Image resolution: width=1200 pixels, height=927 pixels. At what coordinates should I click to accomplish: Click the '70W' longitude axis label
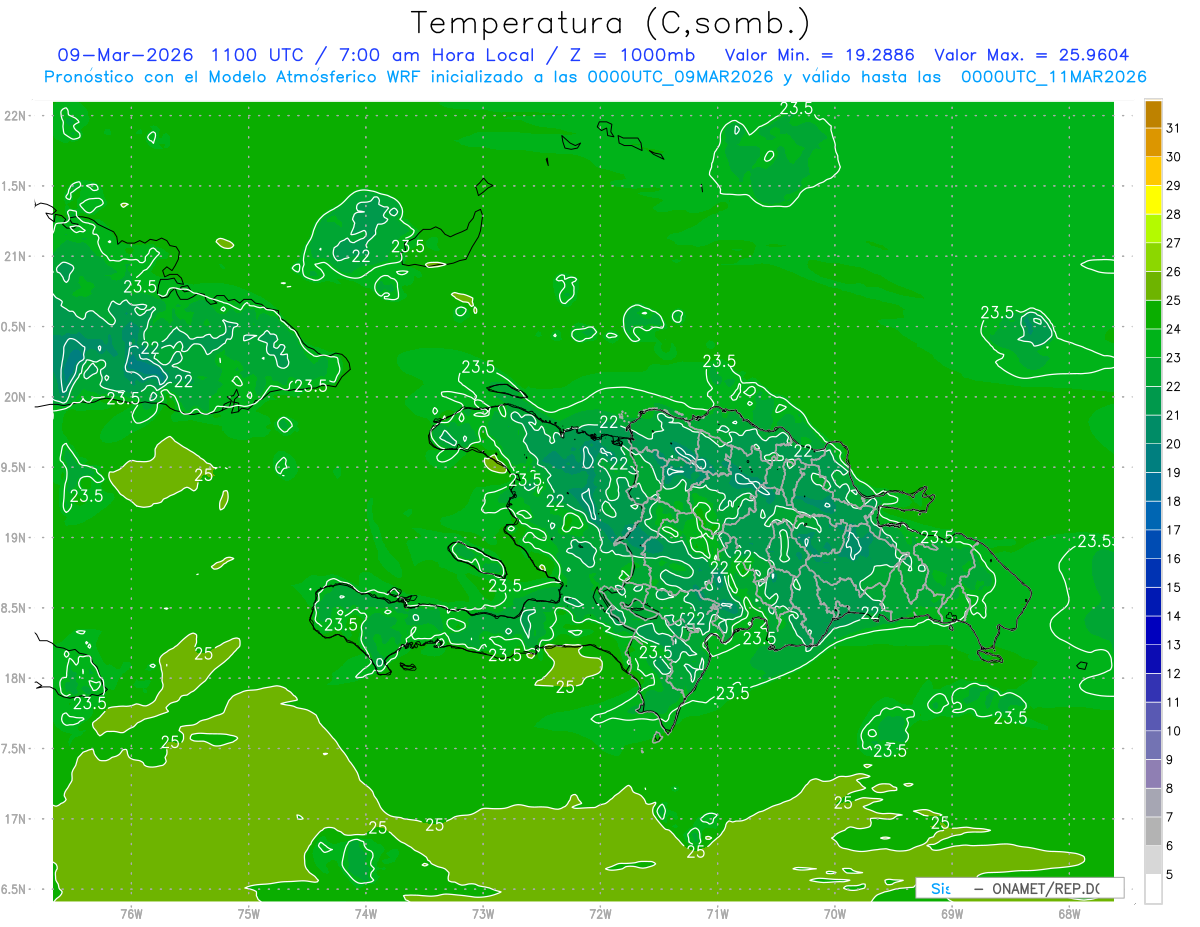click(x=835, y=913)
